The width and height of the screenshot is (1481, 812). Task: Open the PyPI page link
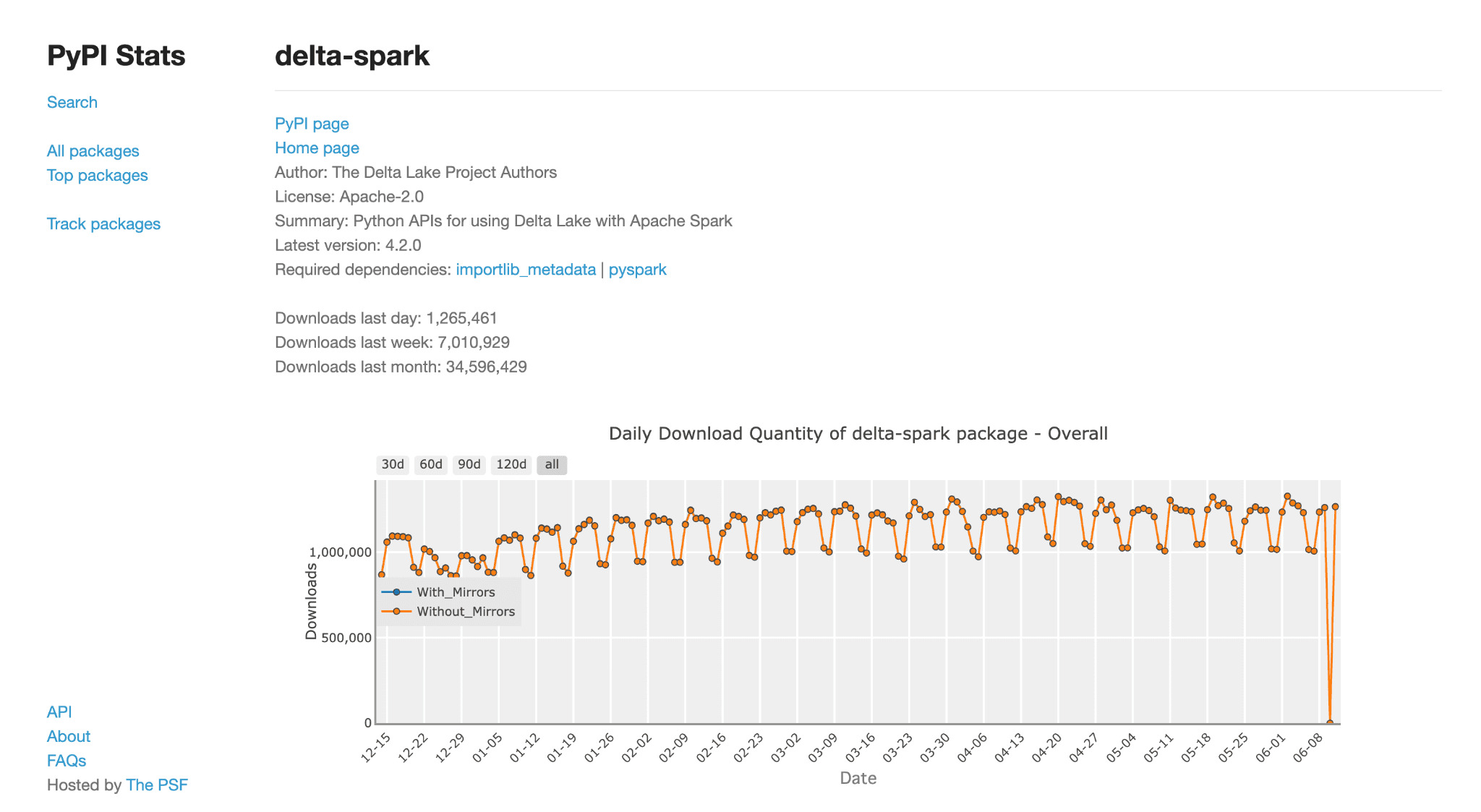312,124
